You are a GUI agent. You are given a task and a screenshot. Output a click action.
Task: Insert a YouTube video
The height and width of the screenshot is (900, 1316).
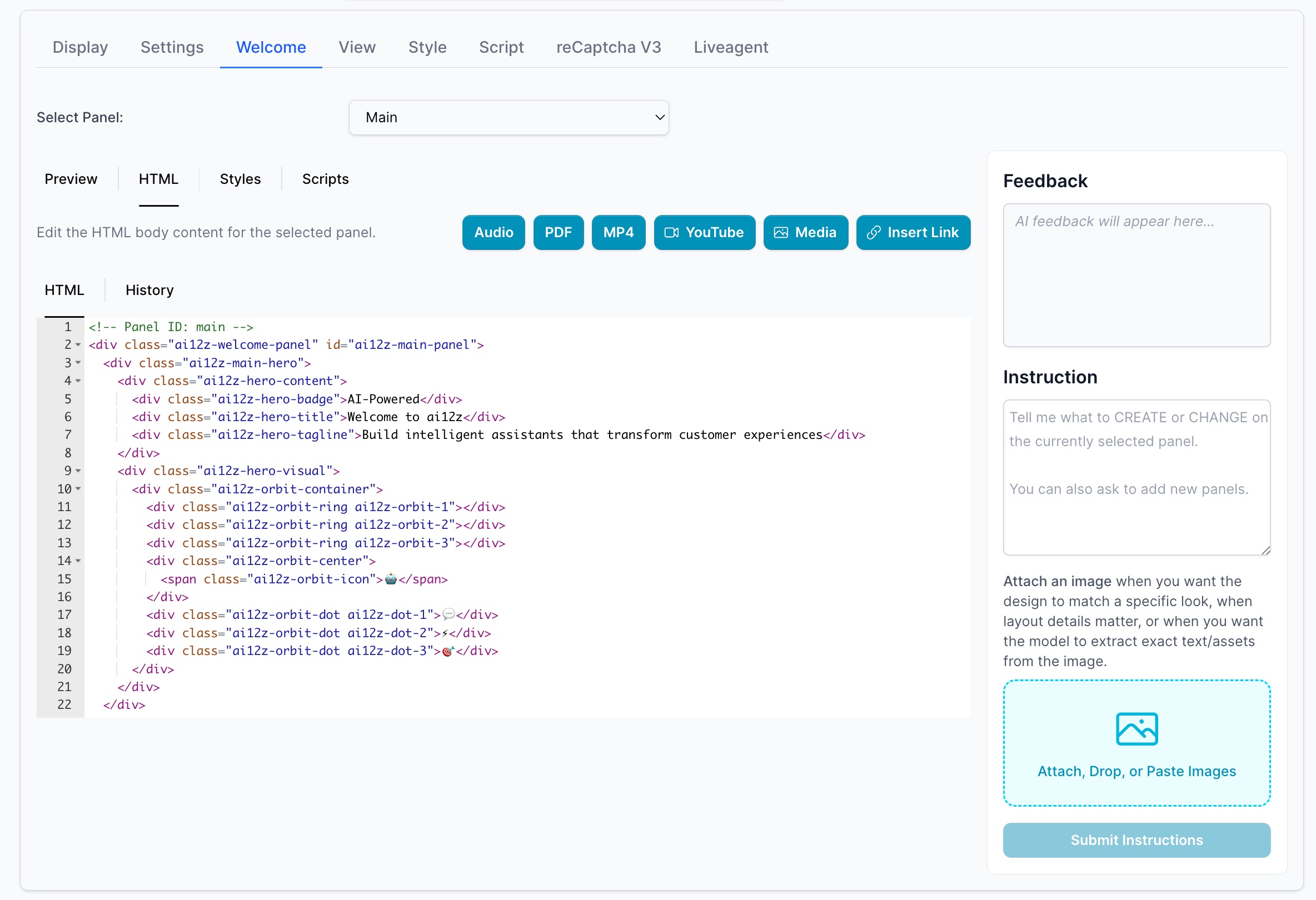pos(704,232)
